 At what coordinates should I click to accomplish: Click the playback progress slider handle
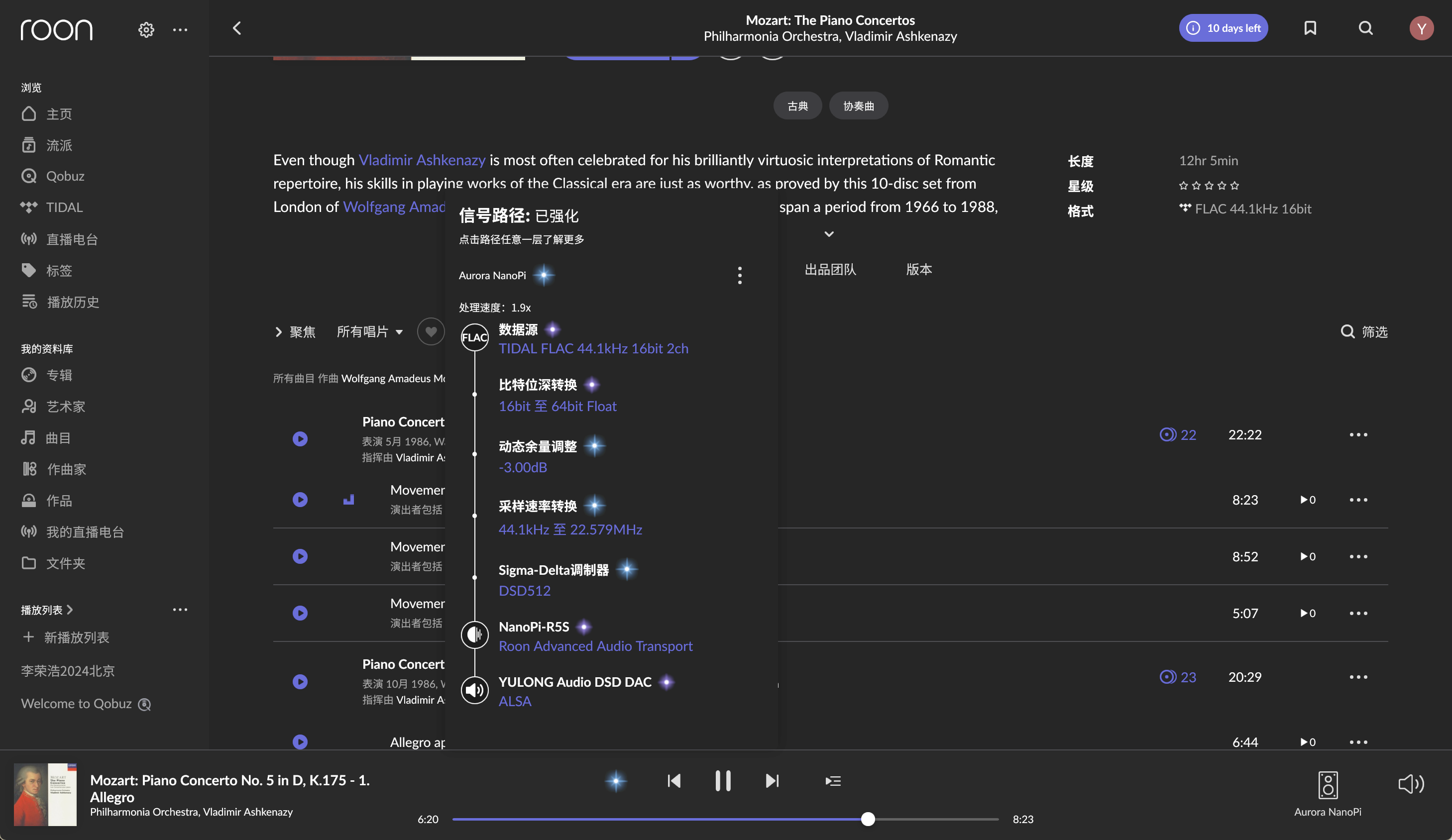coord(868,819)
